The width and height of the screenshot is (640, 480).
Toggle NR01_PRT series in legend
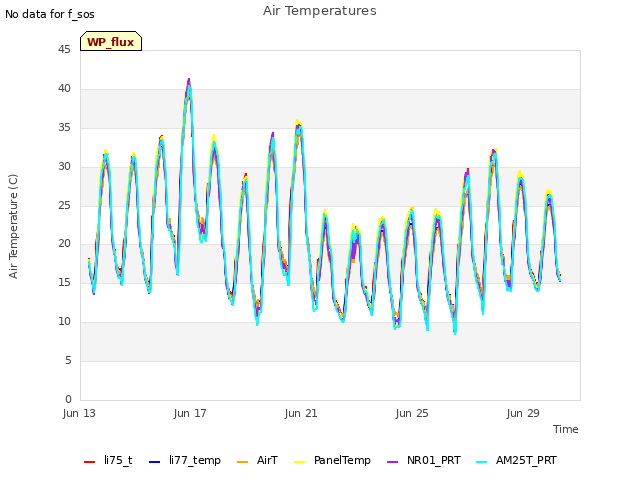click(424, 460)
